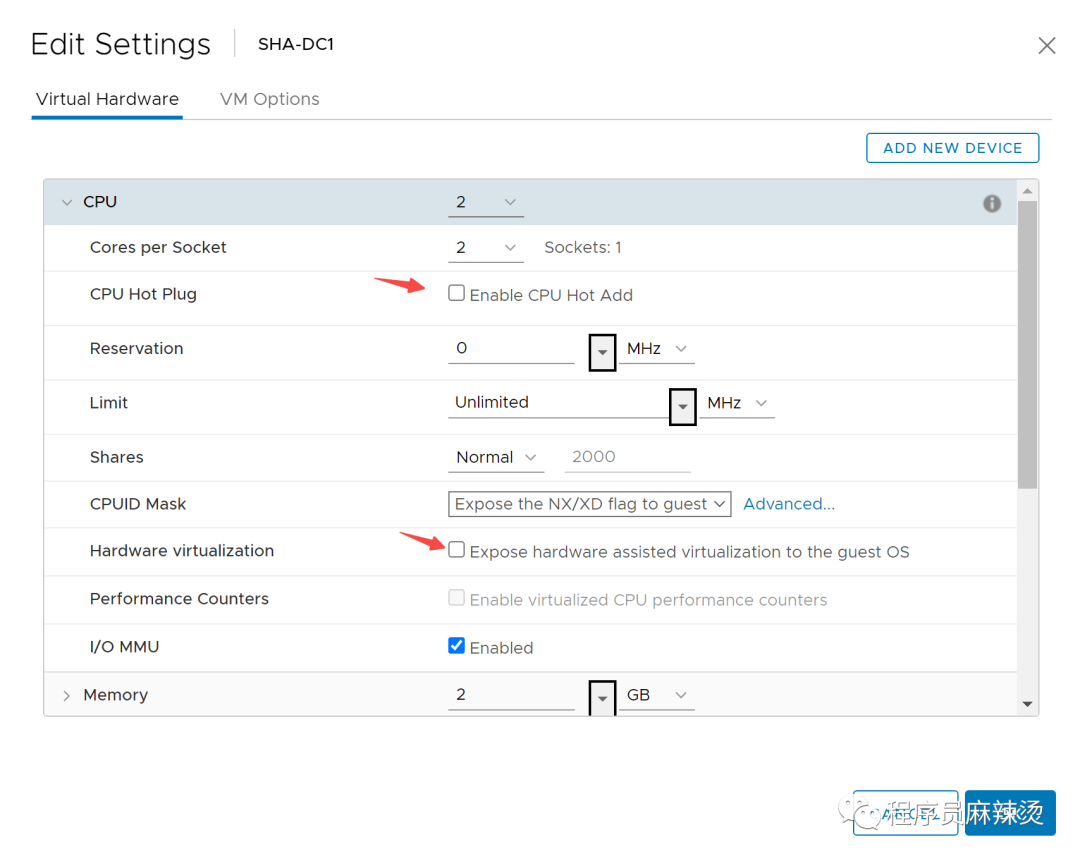The height and width of the screenshot is (861, 1080).
Task: Open the Memory value dropdown arrow
Action: [x=602, y=698]
